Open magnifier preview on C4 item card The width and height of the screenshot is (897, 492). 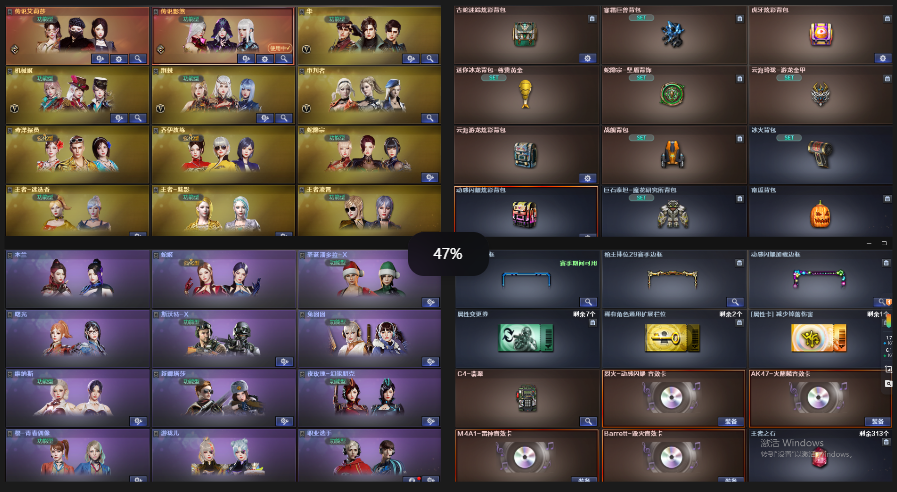588,422
